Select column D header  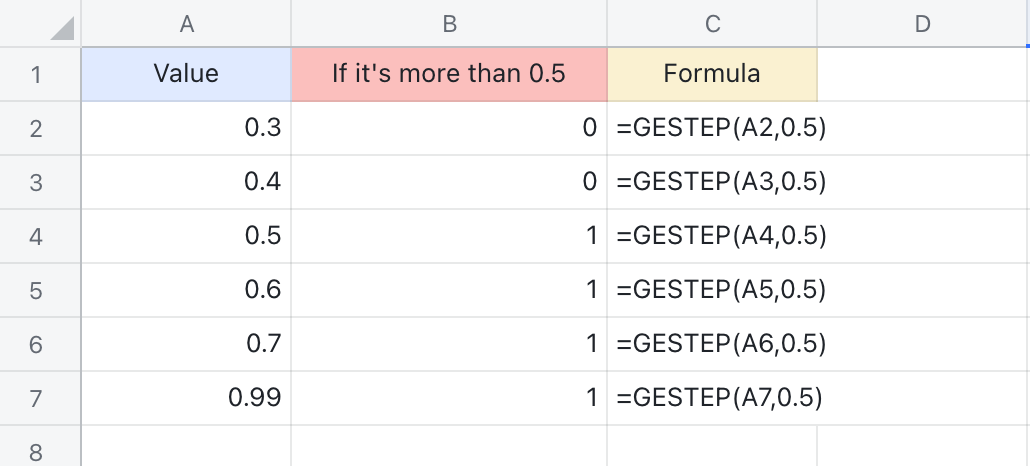[922, 24]
